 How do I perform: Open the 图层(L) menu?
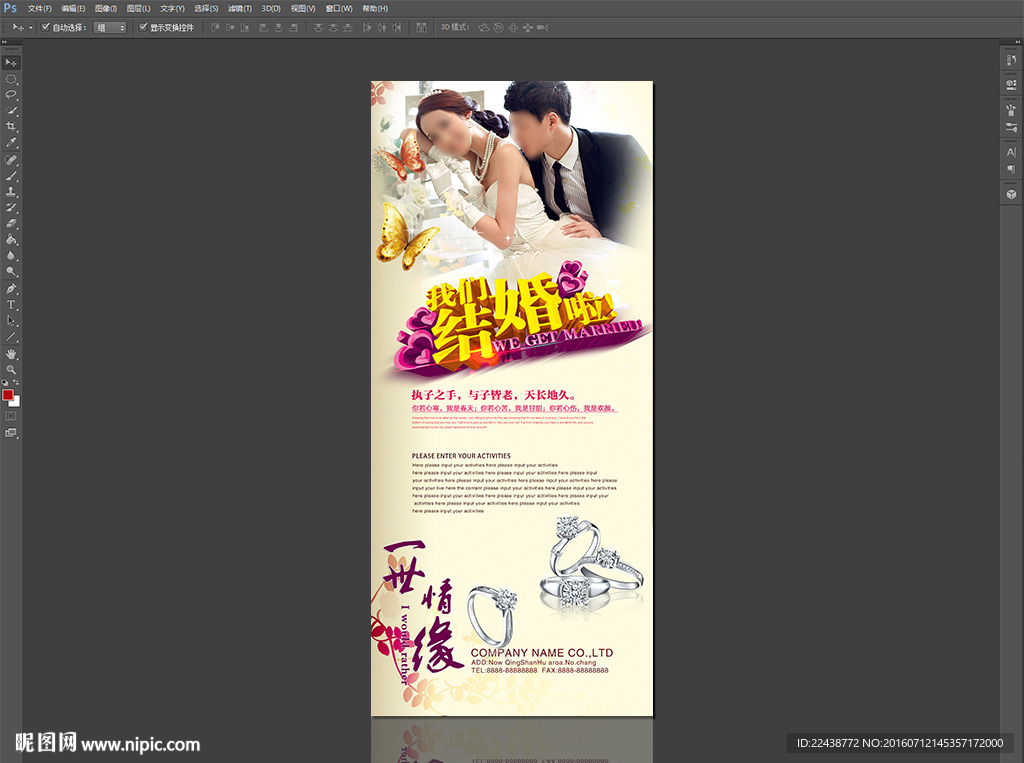pyautogui.click(x=138, y=8)
